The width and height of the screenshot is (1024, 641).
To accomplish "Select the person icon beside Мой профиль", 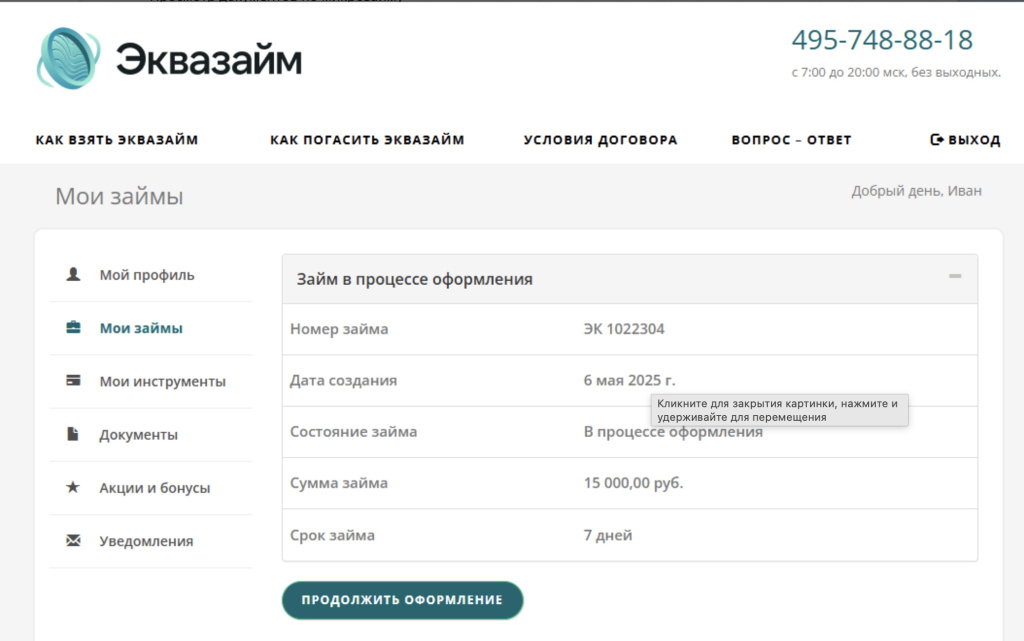I will [x=73, y=275].
